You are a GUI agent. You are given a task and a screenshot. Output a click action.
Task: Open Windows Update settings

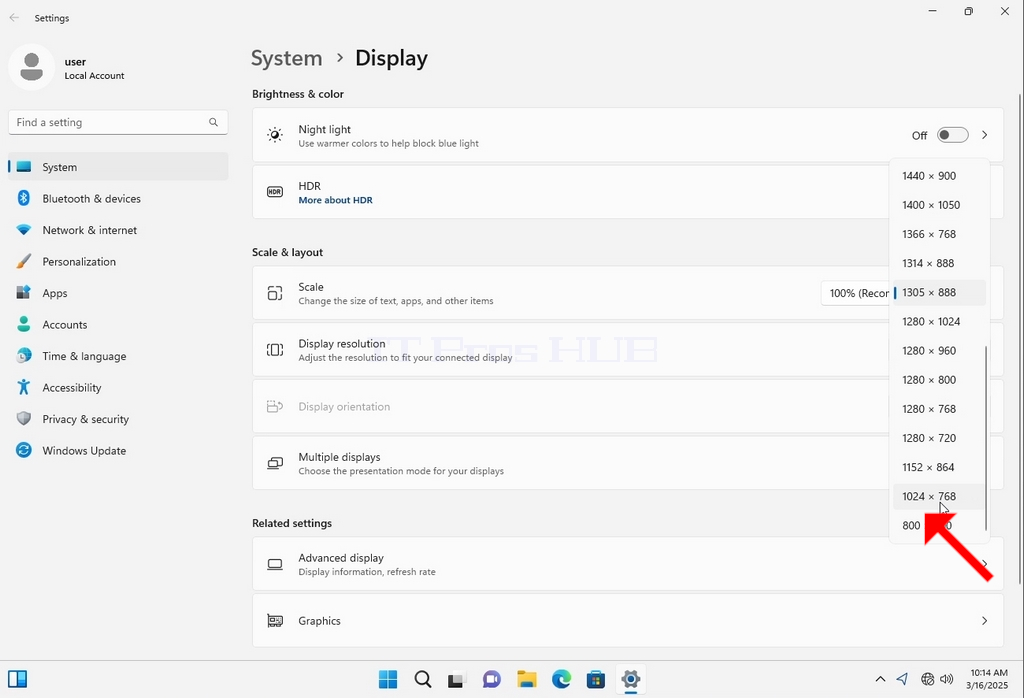(118, 451)
